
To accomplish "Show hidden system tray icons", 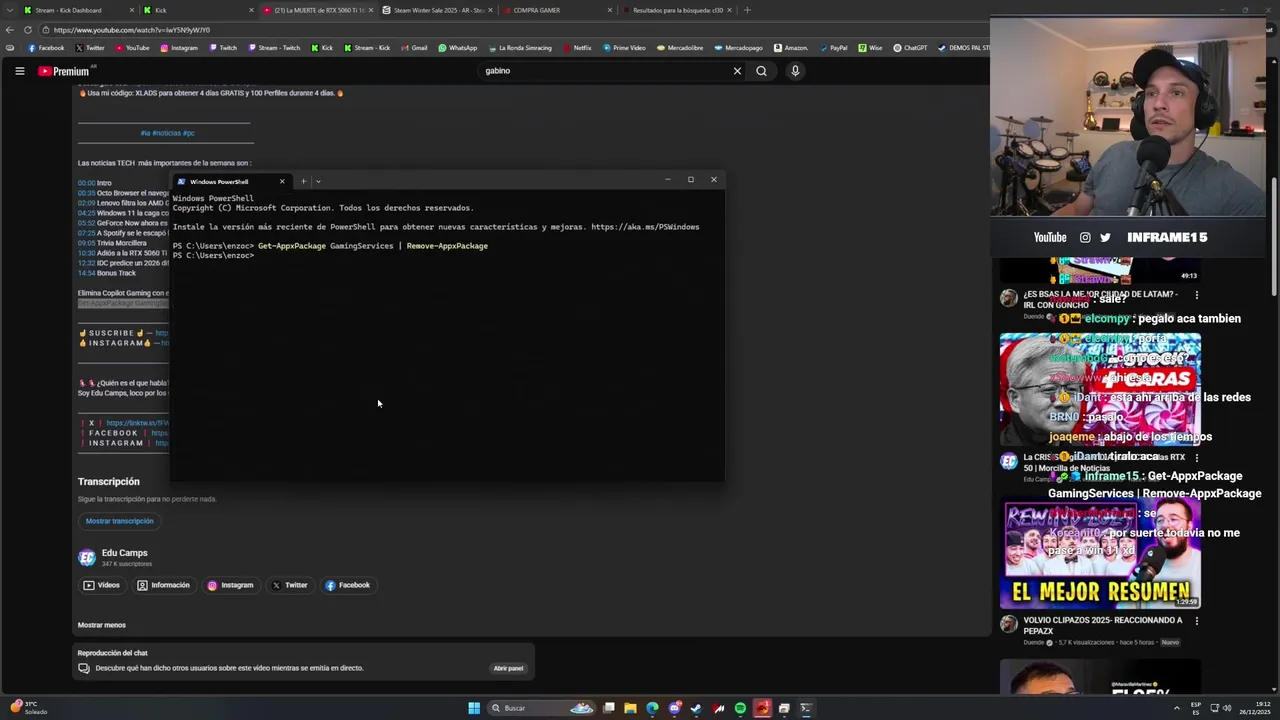I will 1176,708.
